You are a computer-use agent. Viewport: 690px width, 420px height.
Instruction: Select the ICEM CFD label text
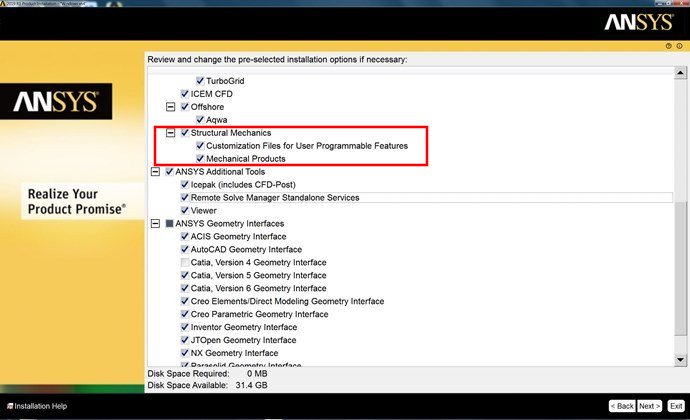point(211,94)
